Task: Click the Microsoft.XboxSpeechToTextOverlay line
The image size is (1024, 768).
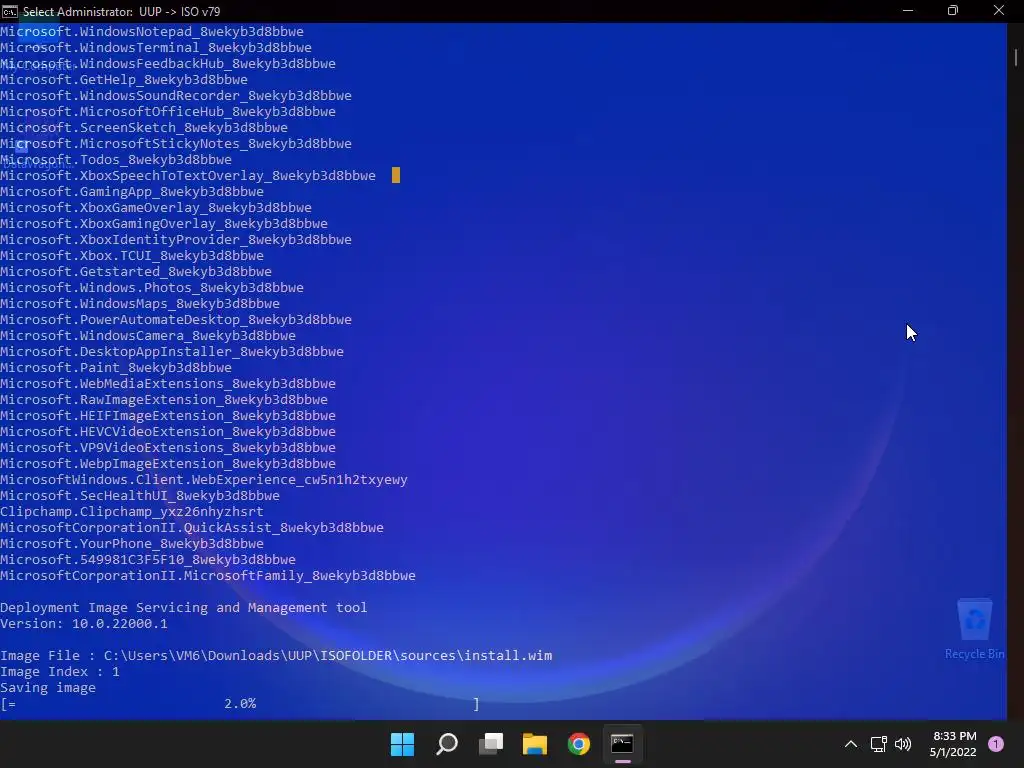Action: click(187, 176)
